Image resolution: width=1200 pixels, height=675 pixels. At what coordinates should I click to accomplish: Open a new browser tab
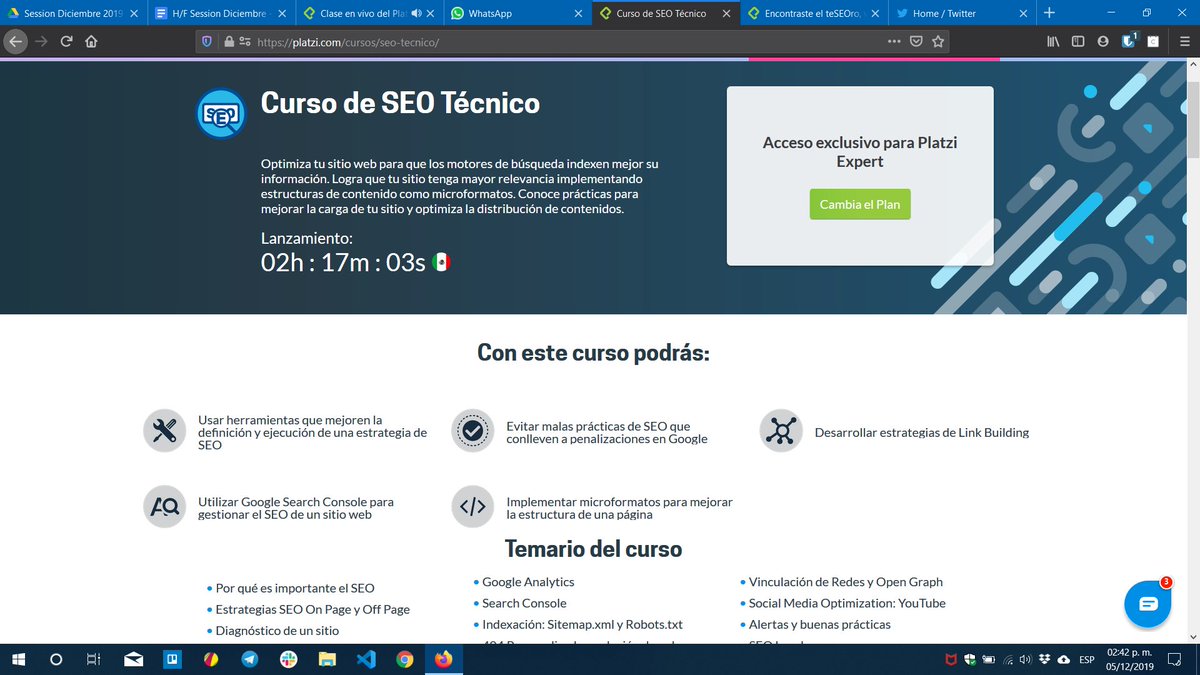(1049, 13)
